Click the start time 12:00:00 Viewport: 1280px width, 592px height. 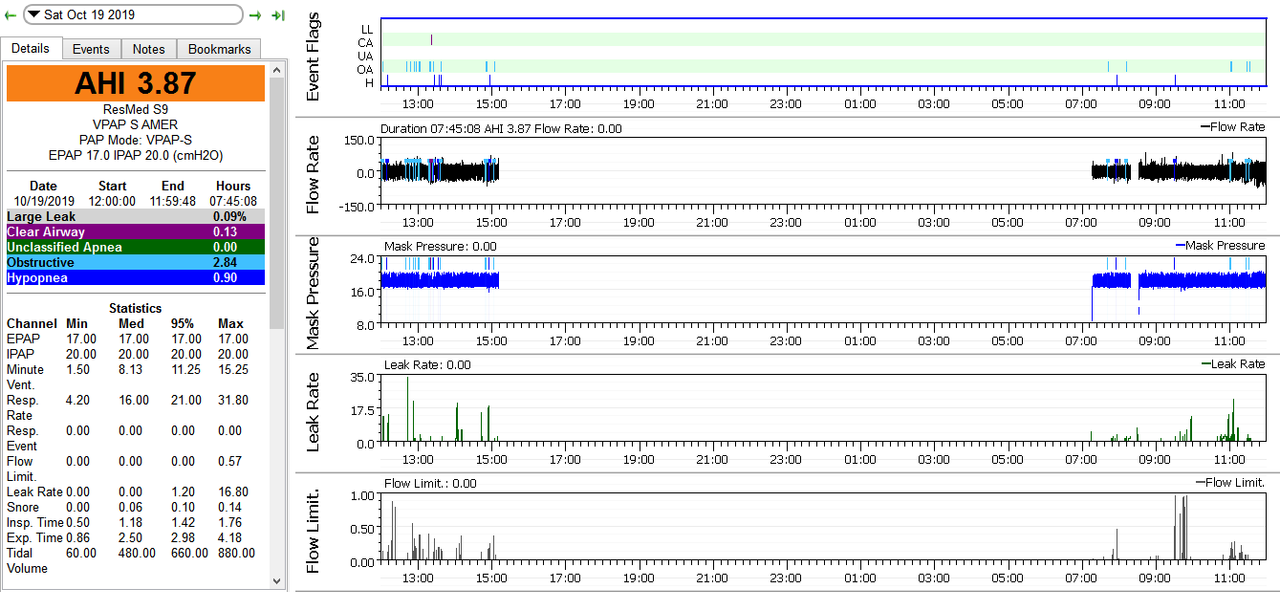[x=112, y=201]
